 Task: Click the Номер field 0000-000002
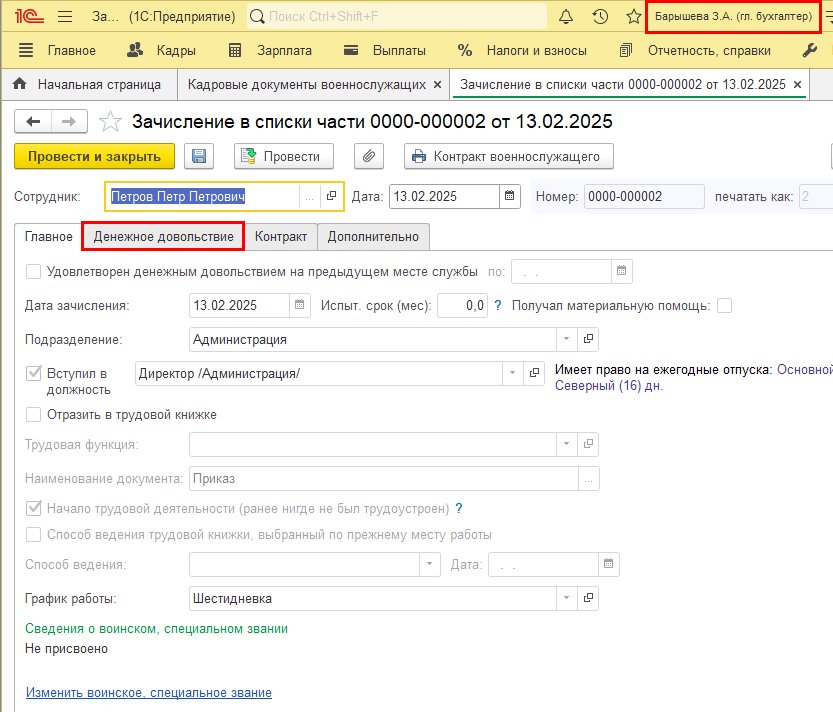coord(644,196)
